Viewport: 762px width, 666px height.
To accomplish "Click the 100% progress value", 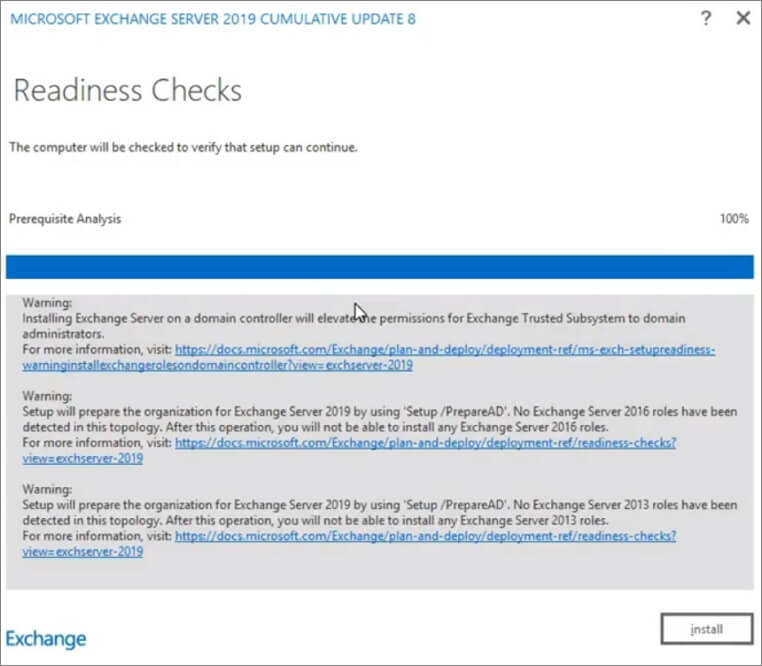I will pyautogui.click(x=734, y=219).
